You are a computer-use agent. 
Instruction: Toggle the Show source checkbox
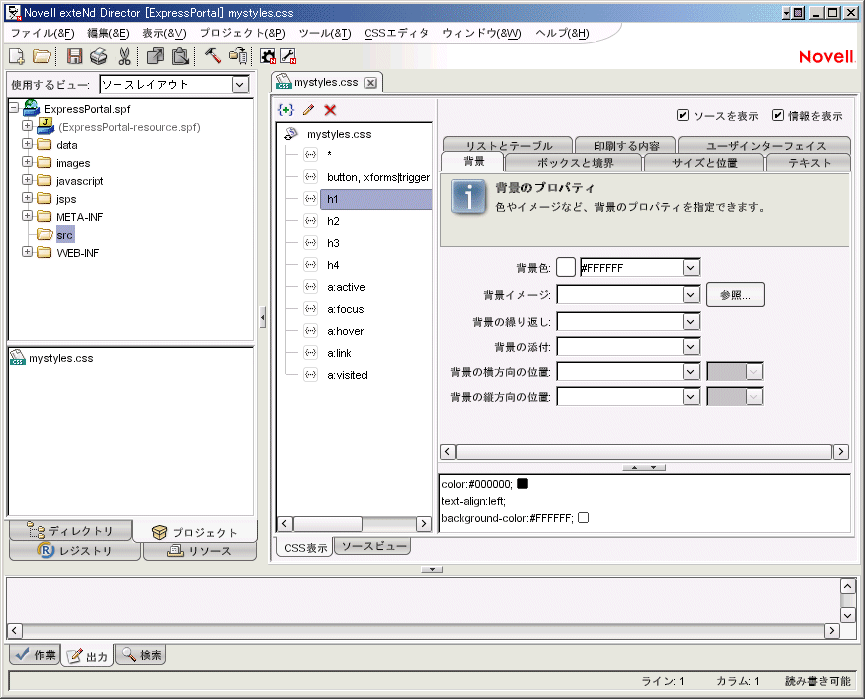[683, 115]
